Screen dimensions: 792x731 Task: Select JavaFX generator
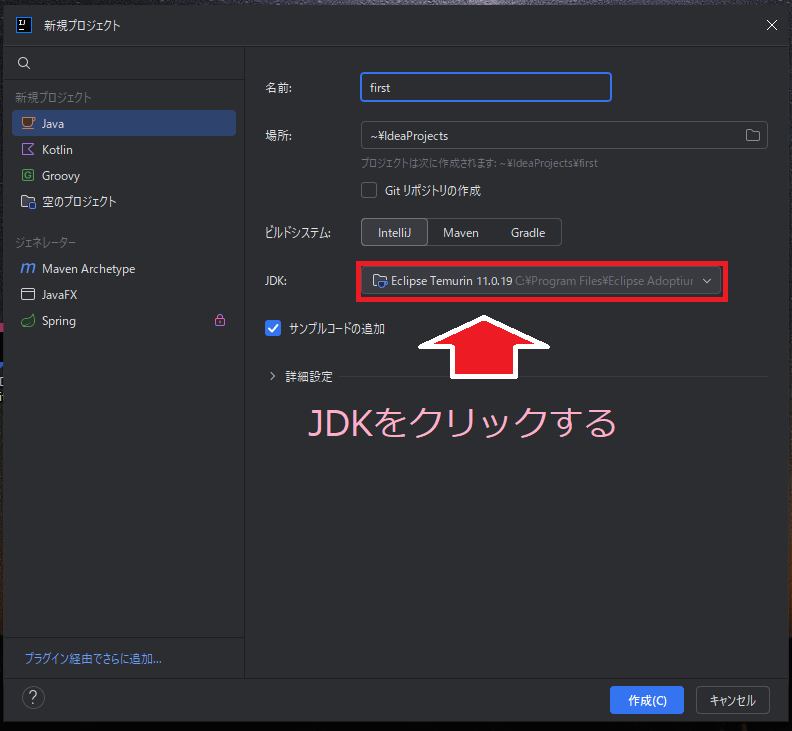[124, 294]
